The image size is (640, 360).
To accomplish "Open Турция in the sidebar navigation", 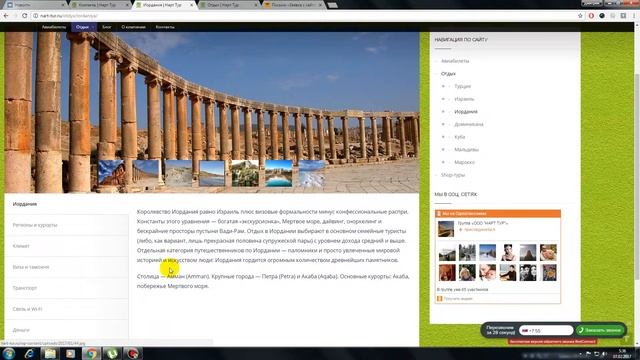I will tap(462, 86).
